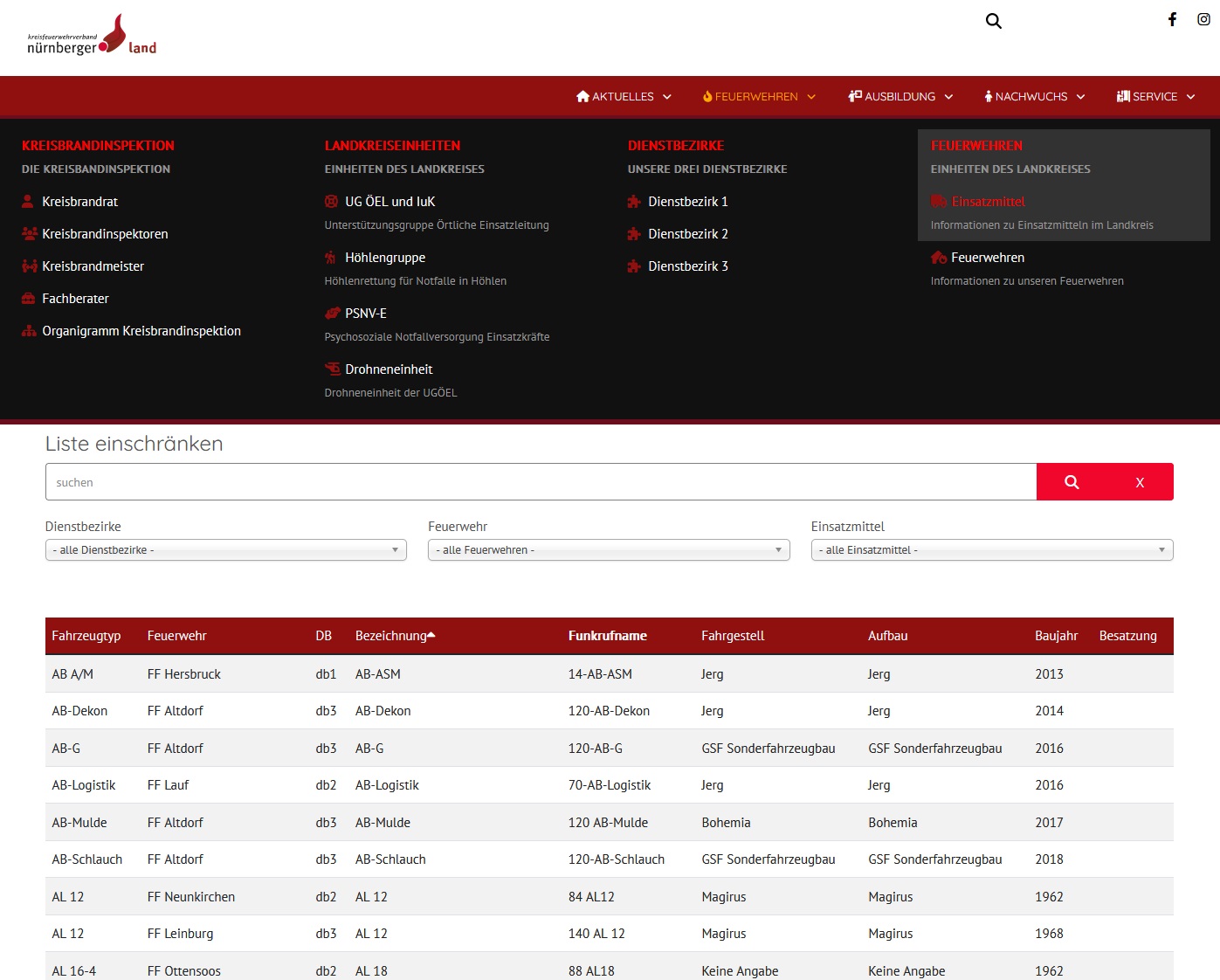The image size is (1220, 980).
Task: Expand the Service menu
Action: click(1155, 97)
